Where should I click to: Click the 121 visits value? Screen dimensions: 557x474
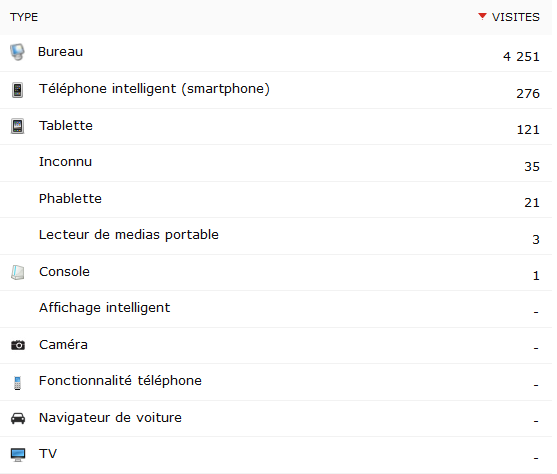click(x=528, y=130)
